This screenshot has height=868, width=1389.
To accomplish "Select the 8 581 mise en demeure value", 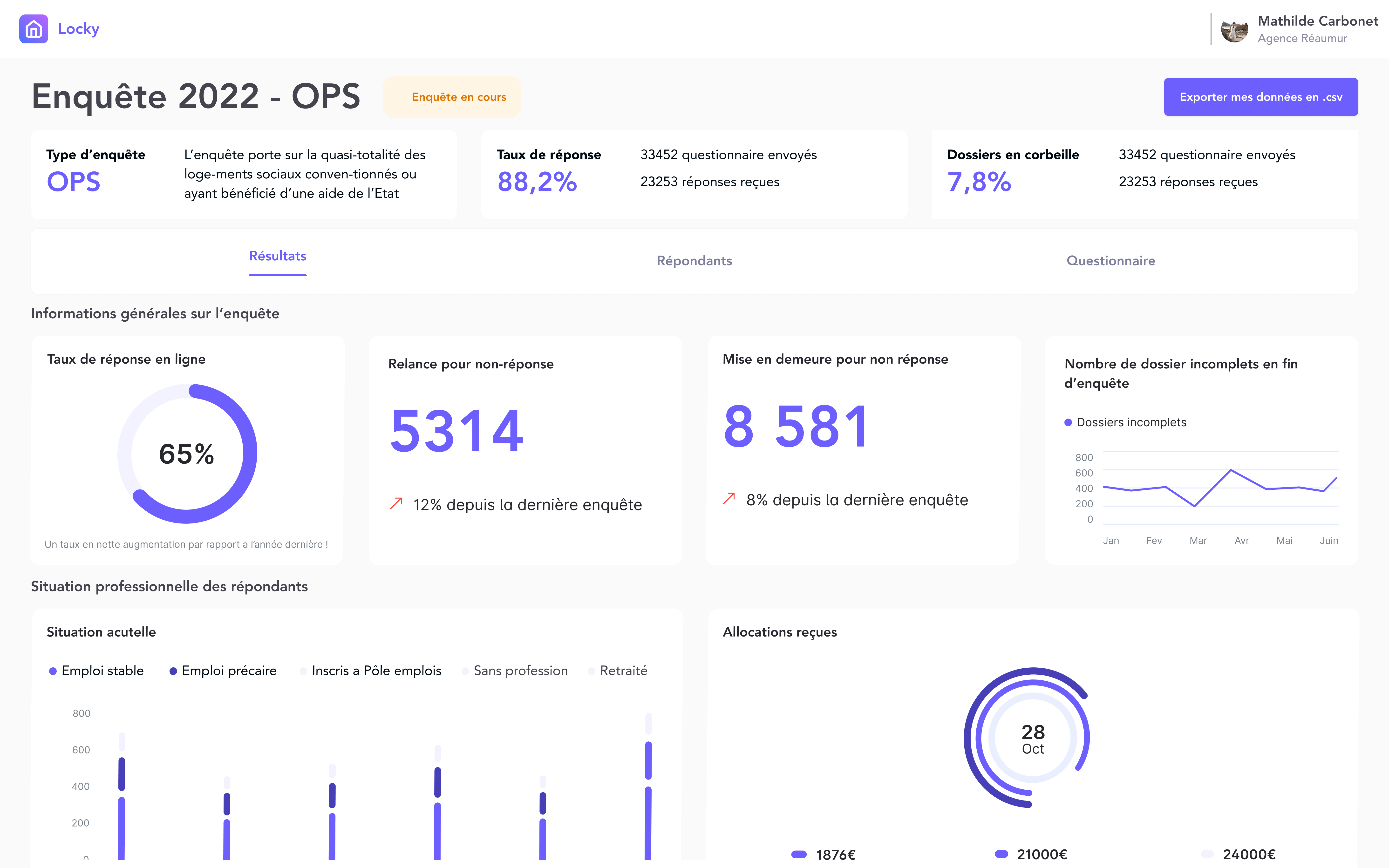I will (x=796, y=426).
